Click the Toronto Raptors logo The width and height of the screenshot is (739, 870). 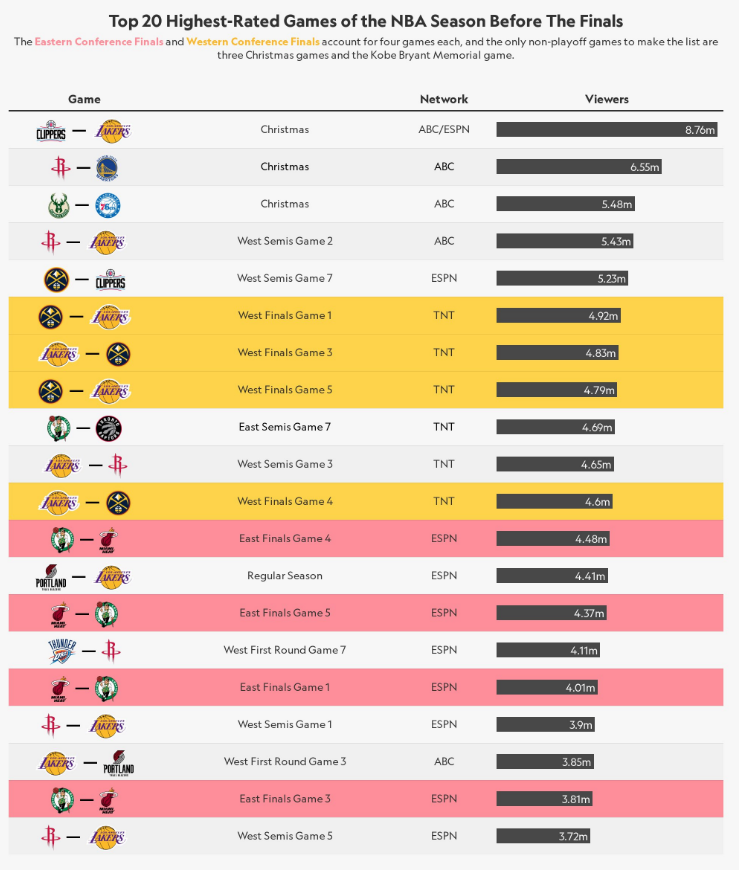[108, 427]
